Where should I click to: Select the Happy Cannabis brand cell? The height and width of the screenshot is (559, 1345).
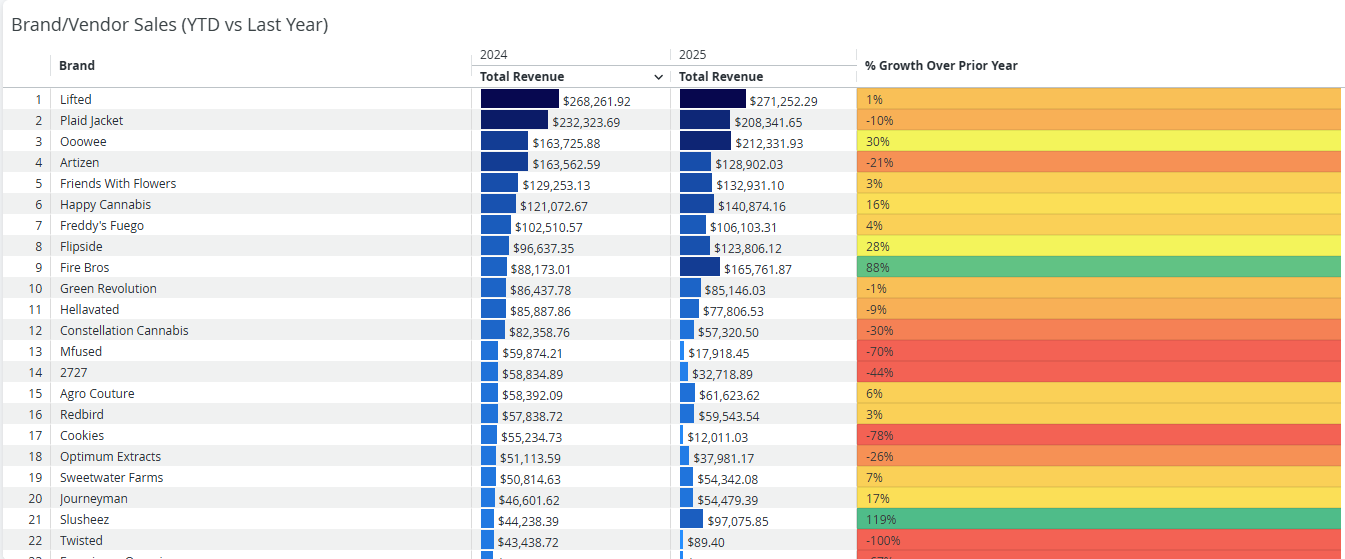[x=260, y=204]
